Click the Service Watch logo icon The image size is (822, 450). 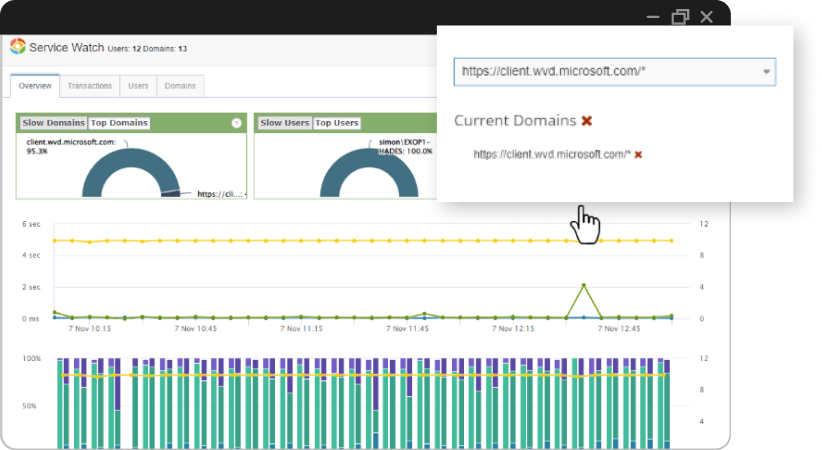pyautogui.click(x=18, y=46)
